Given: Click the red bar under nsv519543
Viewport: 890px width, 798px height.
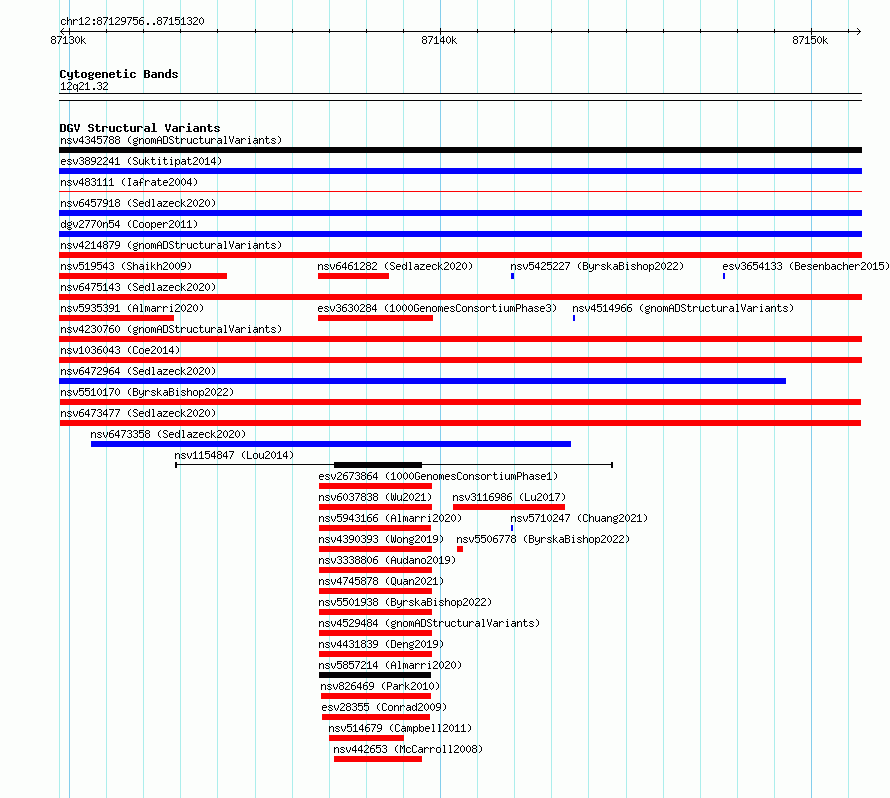Looking at the screenshot, I should [143, 276].
